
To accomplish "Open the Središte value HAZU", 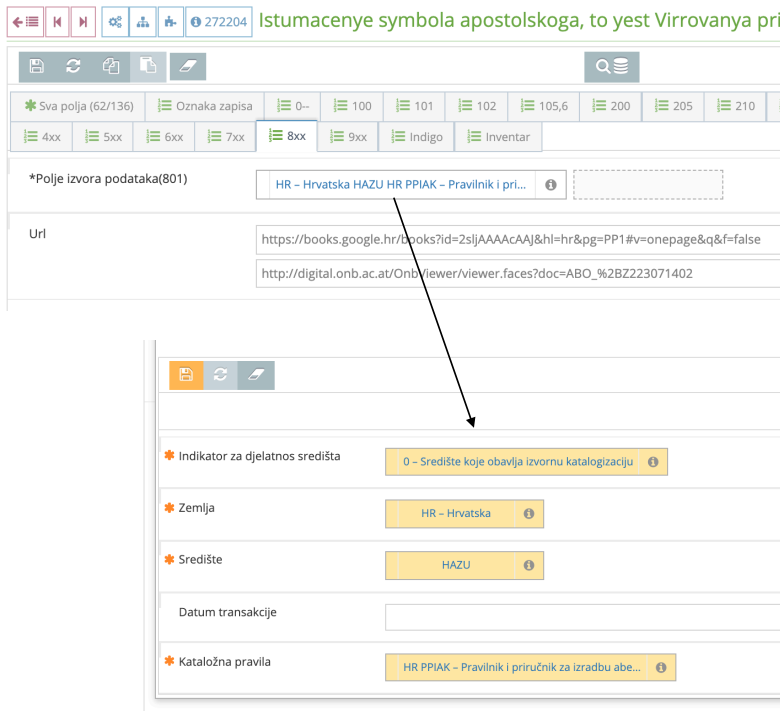I will [456, 565].
